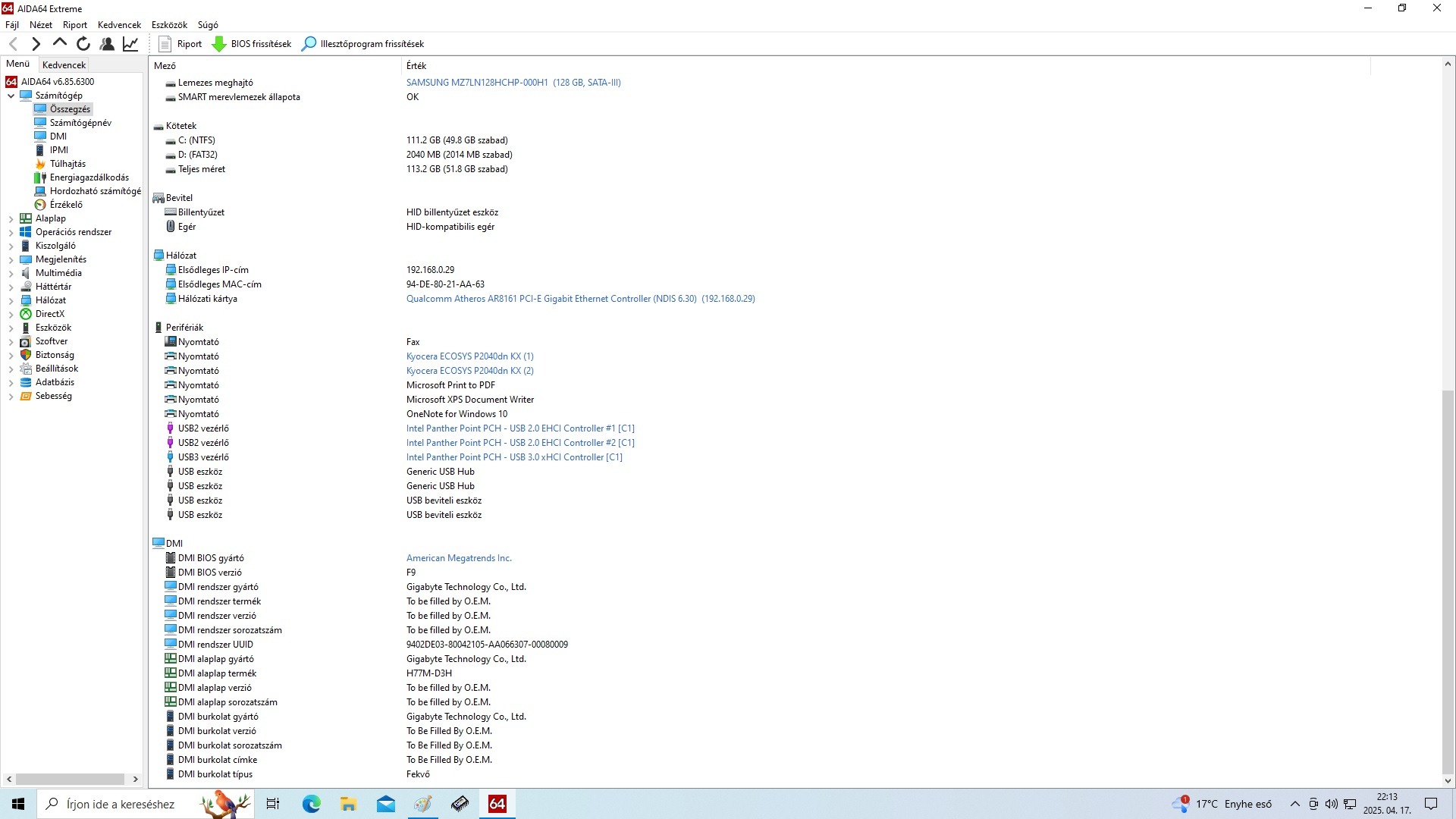Open the Windows Start menu
This screenshot has height=819, width=1456.
coord(18,804)
